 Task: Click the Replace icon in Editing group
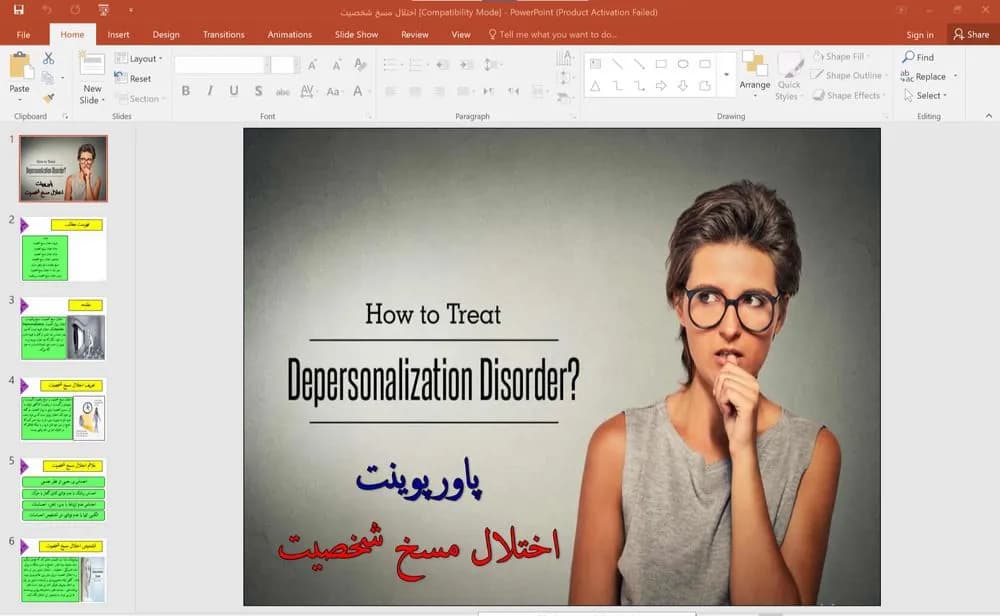(907, 77)
